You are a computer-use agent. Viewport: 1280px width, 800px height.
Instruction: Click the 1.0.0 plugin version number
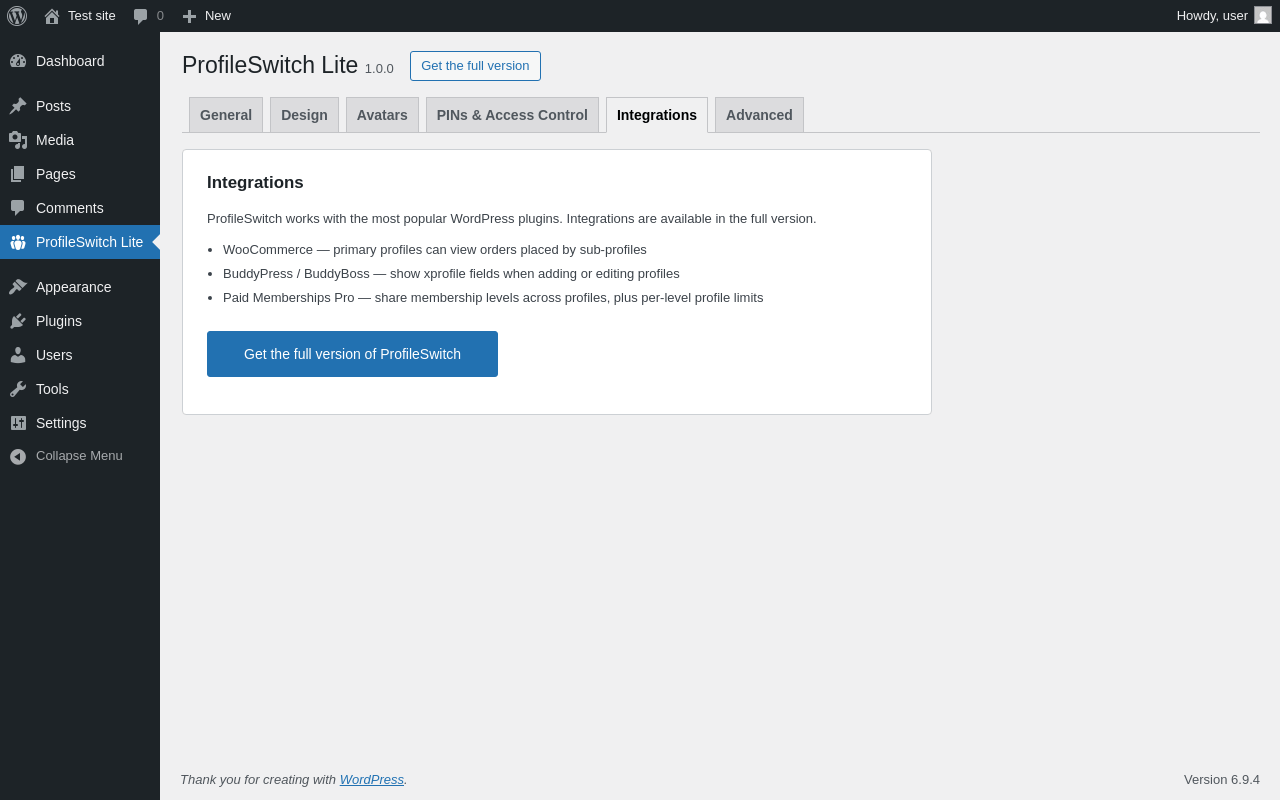[x=379, y=69]
